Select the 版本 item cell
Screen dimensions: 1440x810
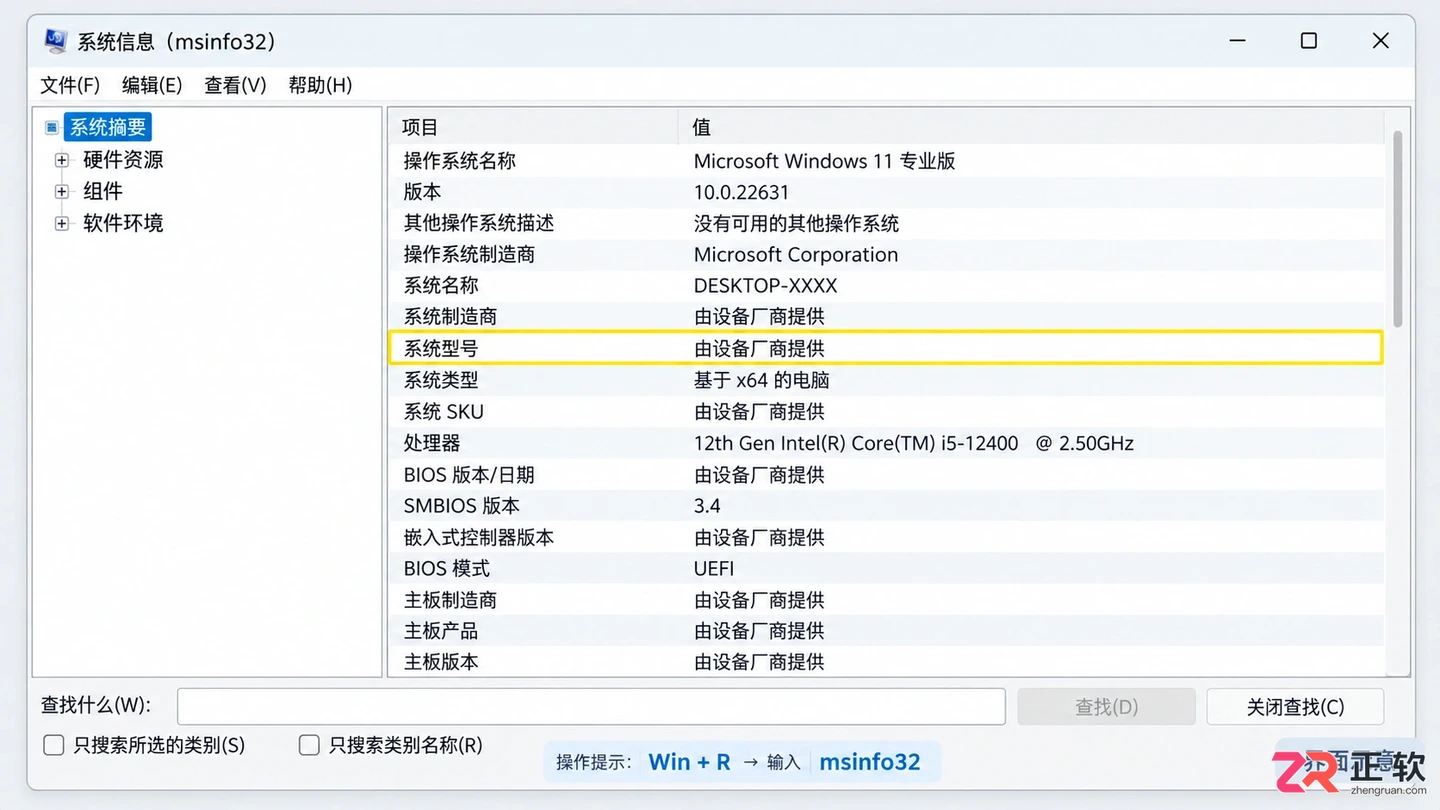click(422, 192)
